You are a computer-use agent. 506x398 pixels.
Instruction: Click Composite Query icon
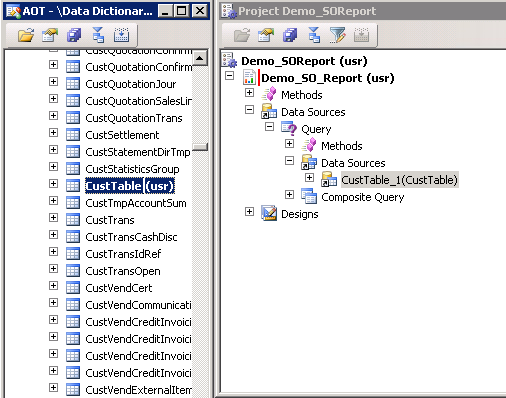pos(309,196)
